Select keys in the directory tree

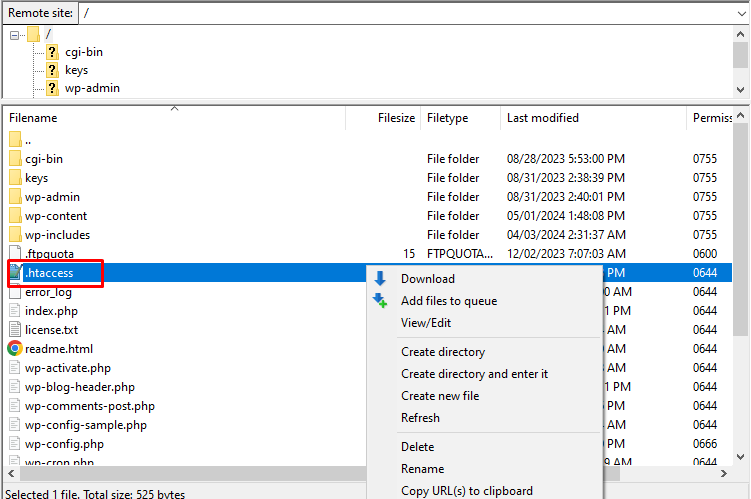point(77,70)
